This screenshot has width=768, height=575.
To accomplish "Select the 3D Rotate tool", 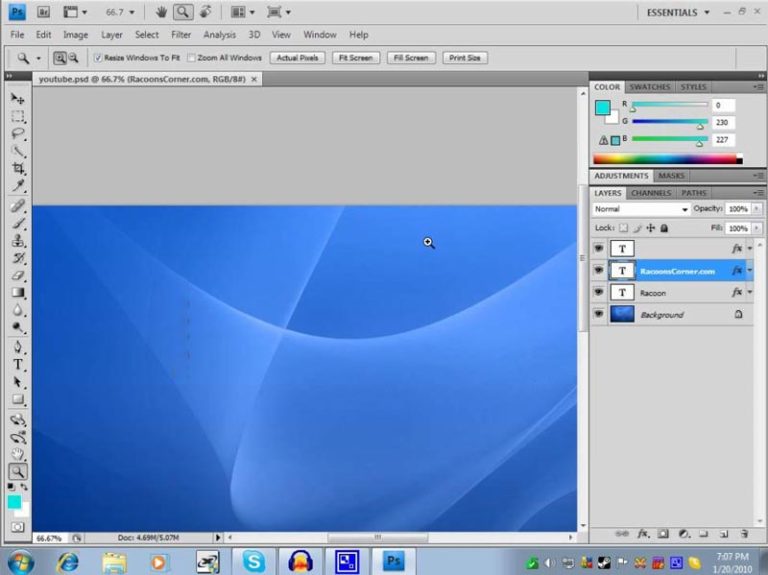I will tap(18, 420).
